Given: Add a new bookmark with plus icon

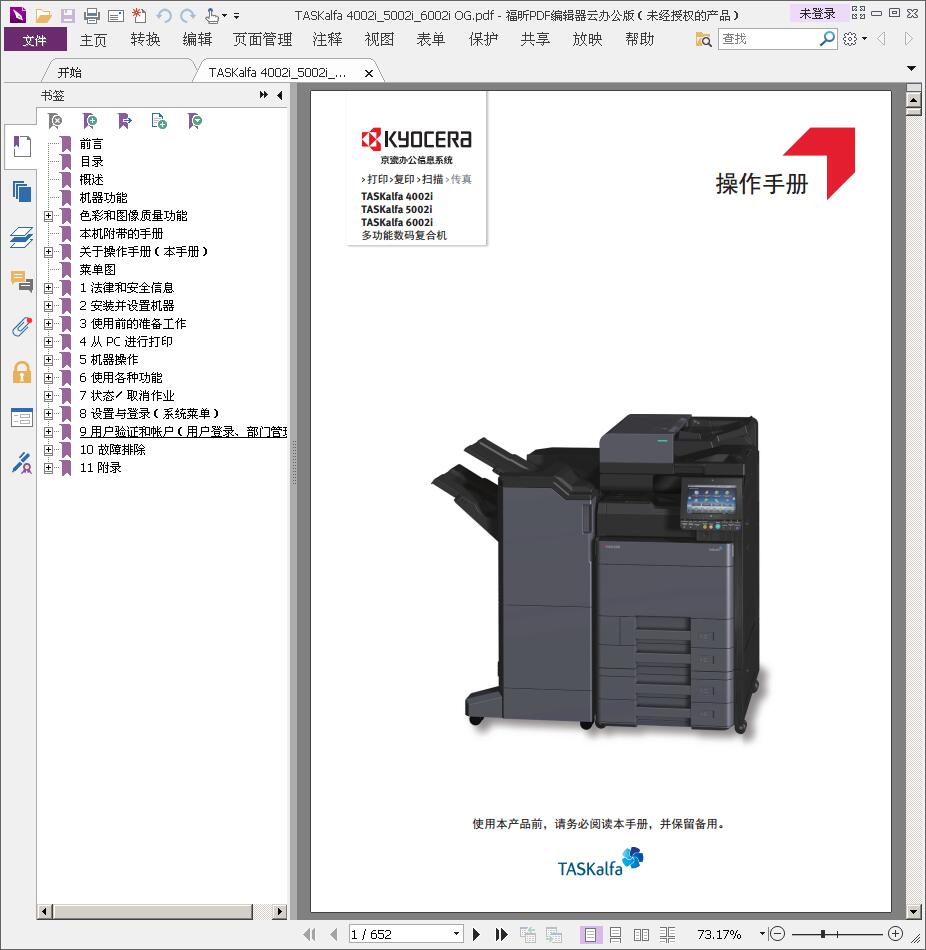Looking at the screenshot, I should pyautogui.click(x=90, y=121).
